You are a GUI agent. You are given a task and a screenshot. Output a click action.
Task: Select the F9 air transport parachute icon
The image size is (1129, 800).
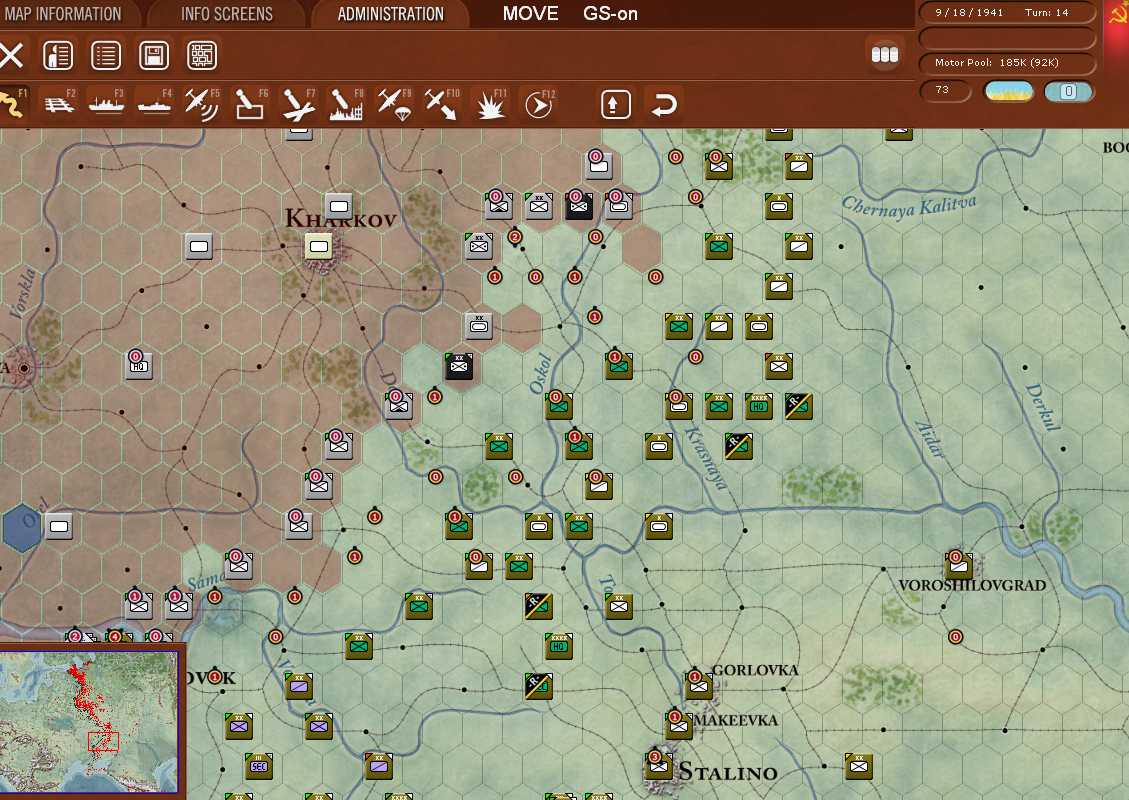click(395, 104)
